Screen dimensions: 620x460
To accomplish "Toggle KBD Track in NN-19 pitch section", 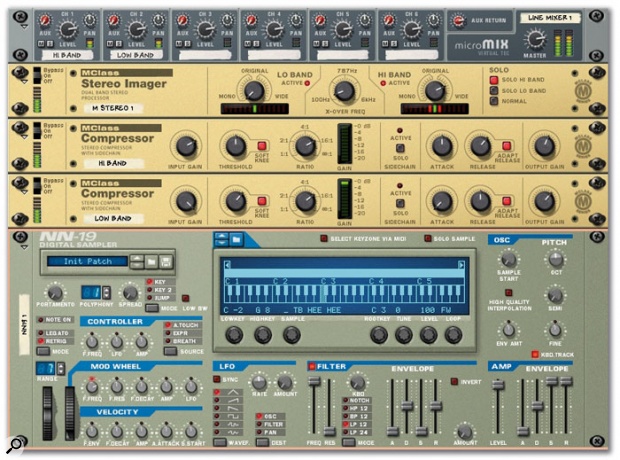I will [535, 354].
